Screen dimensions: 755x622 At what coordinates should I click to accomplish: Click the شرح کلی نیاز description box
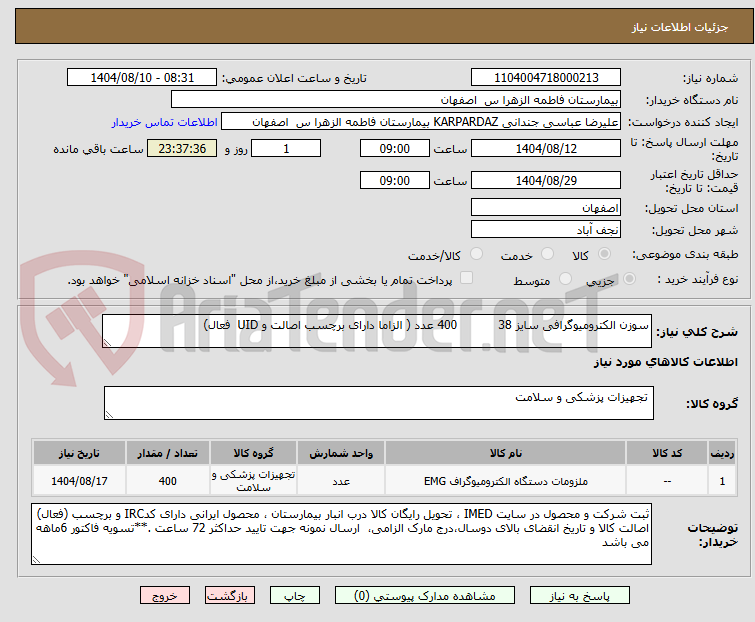click(377, 331)
